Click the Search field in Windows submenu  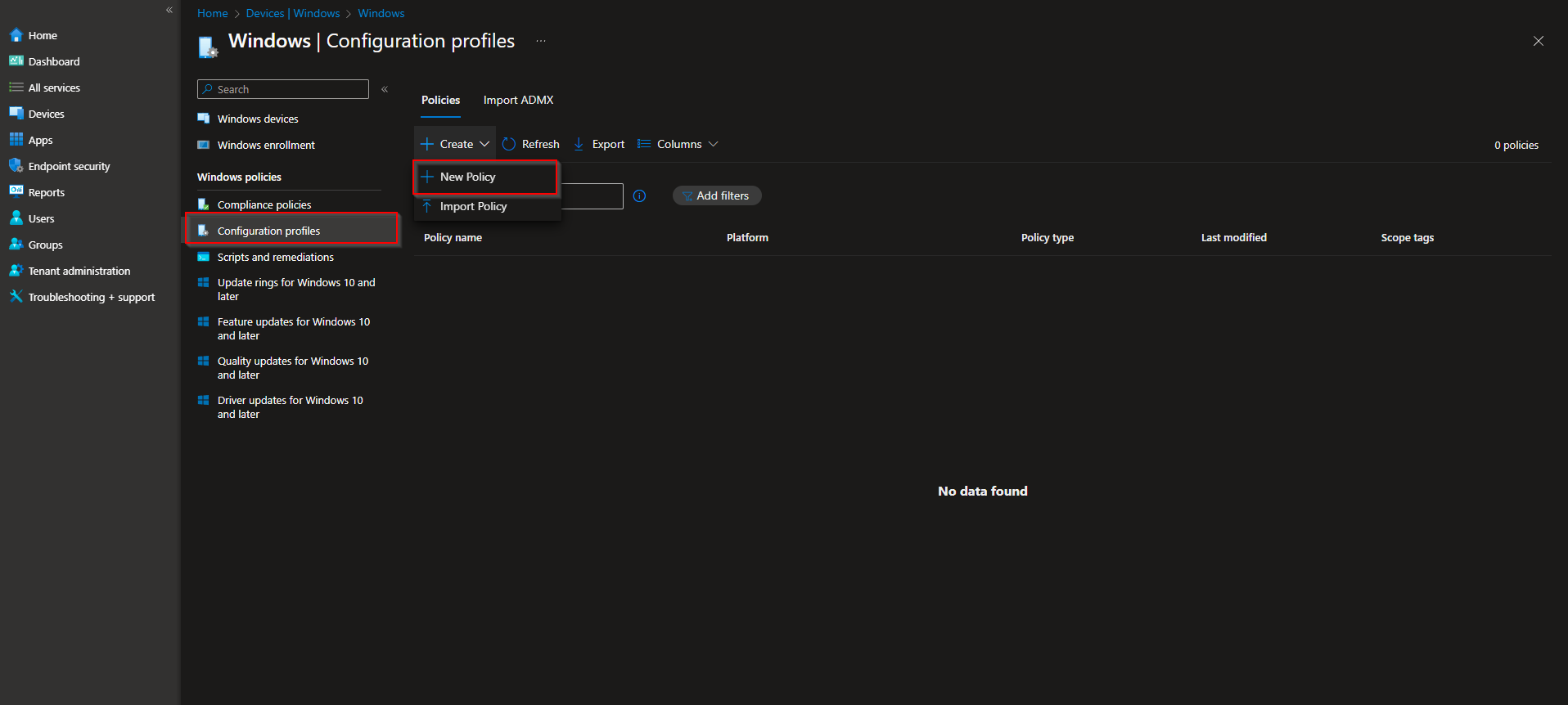[283, 89]
